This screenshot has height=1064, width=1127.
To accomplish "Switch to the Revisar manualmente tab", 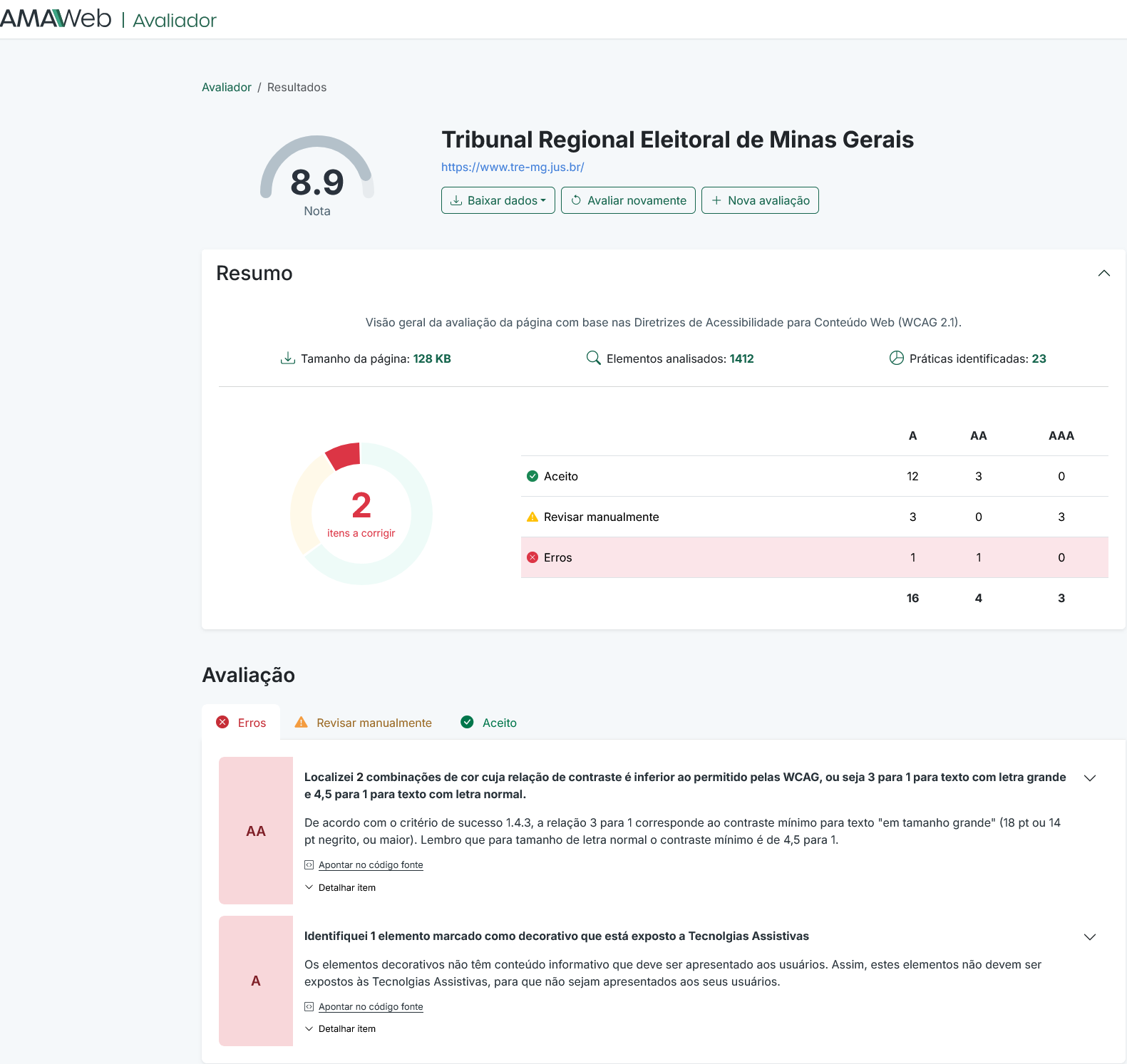I will click(x=363, y=723).
